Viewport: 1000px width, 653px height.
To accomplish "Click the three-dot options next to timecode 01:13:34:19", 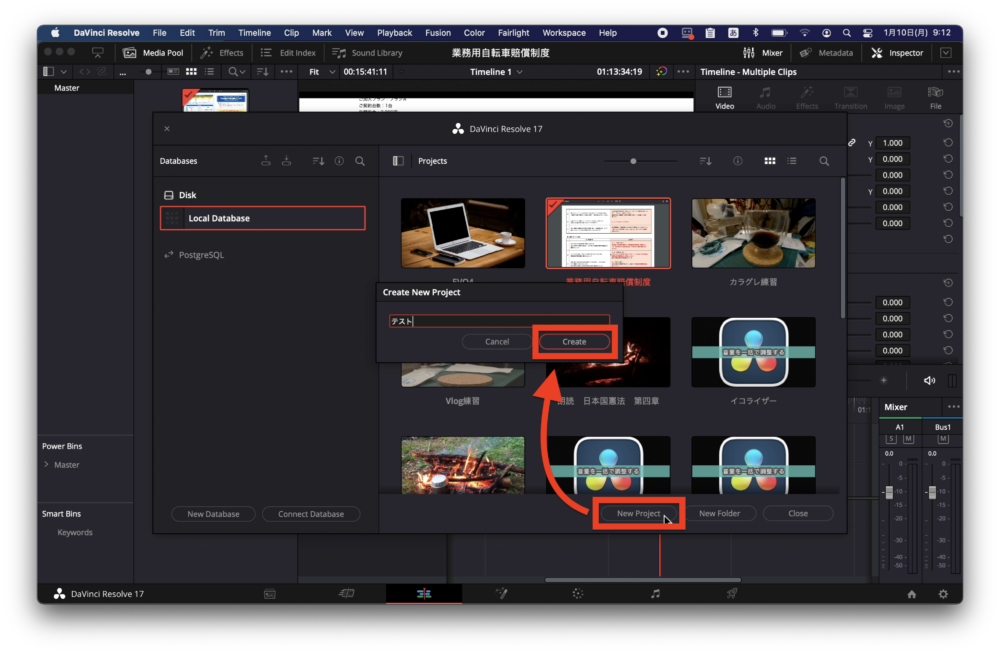I will (x=683, y=72).
